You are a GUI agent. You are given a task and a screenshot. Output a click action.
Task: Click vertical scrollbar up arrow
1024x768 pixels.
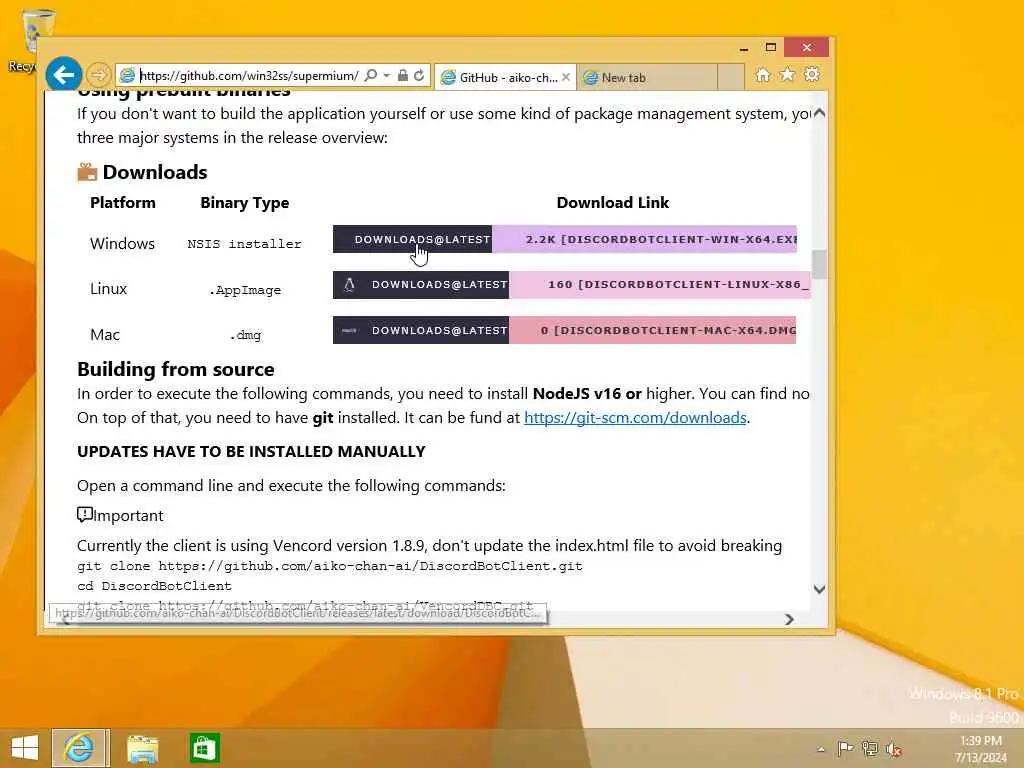[x=819, y=113]
